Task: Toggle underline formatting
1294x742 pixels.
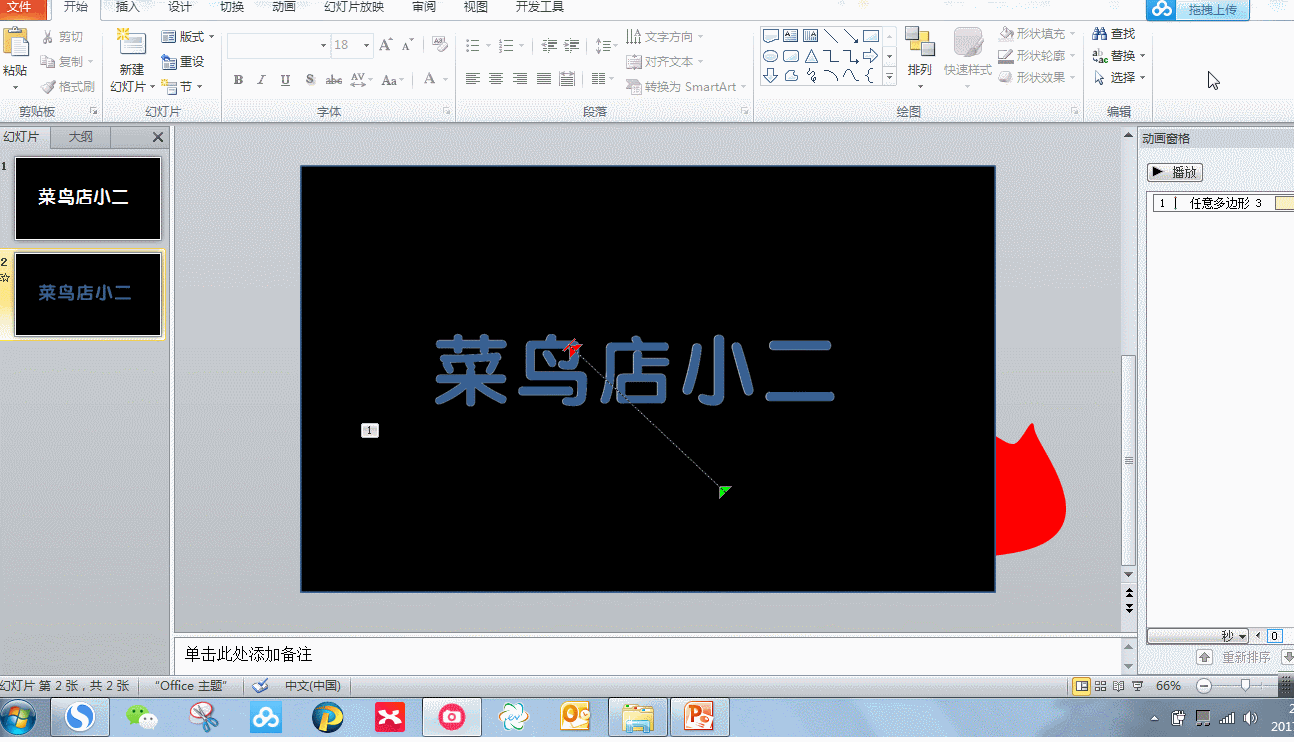Action: [285, 78]
